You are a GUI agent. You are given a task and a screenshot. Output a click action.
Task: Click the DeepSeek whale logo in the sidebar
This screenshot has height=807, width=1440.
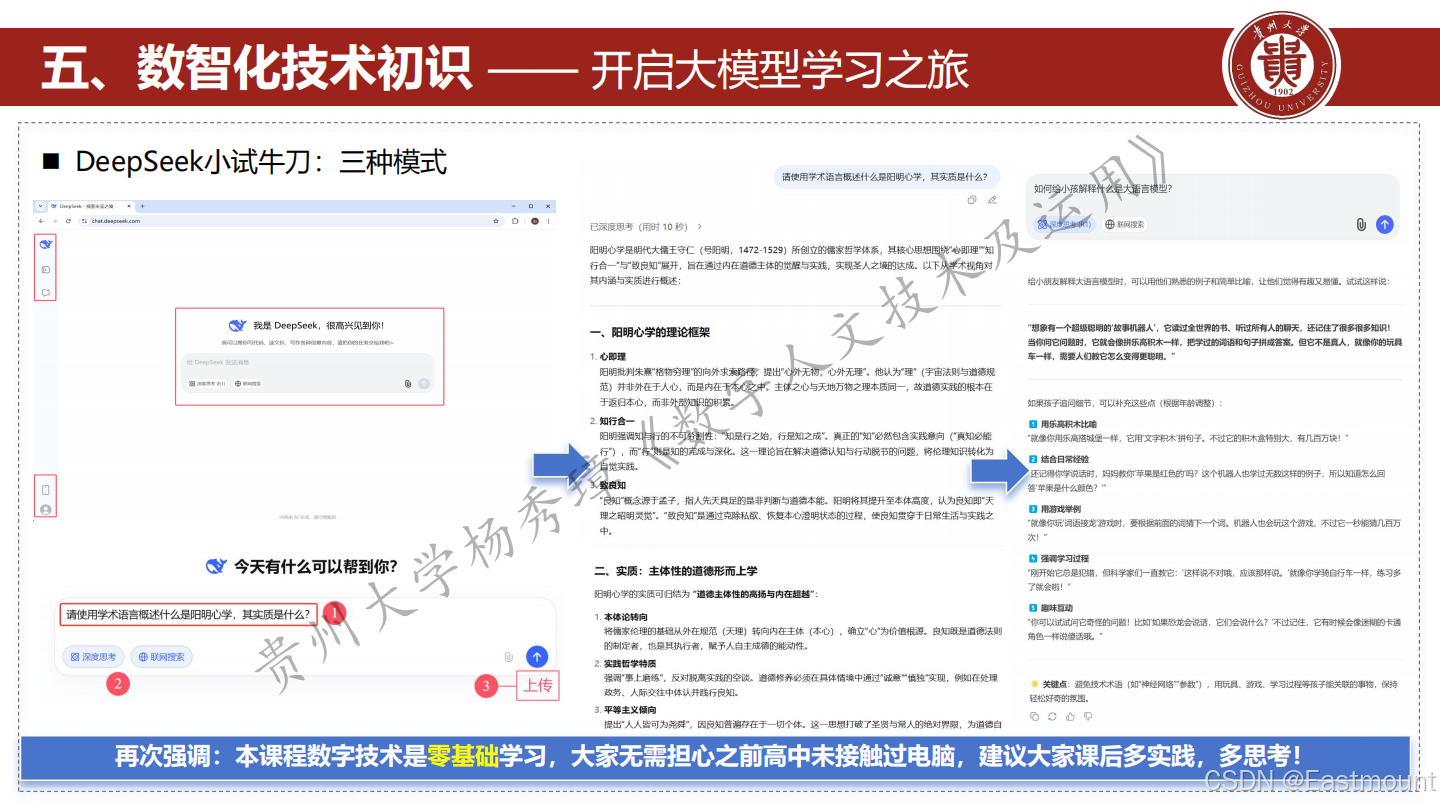point(45,246)
